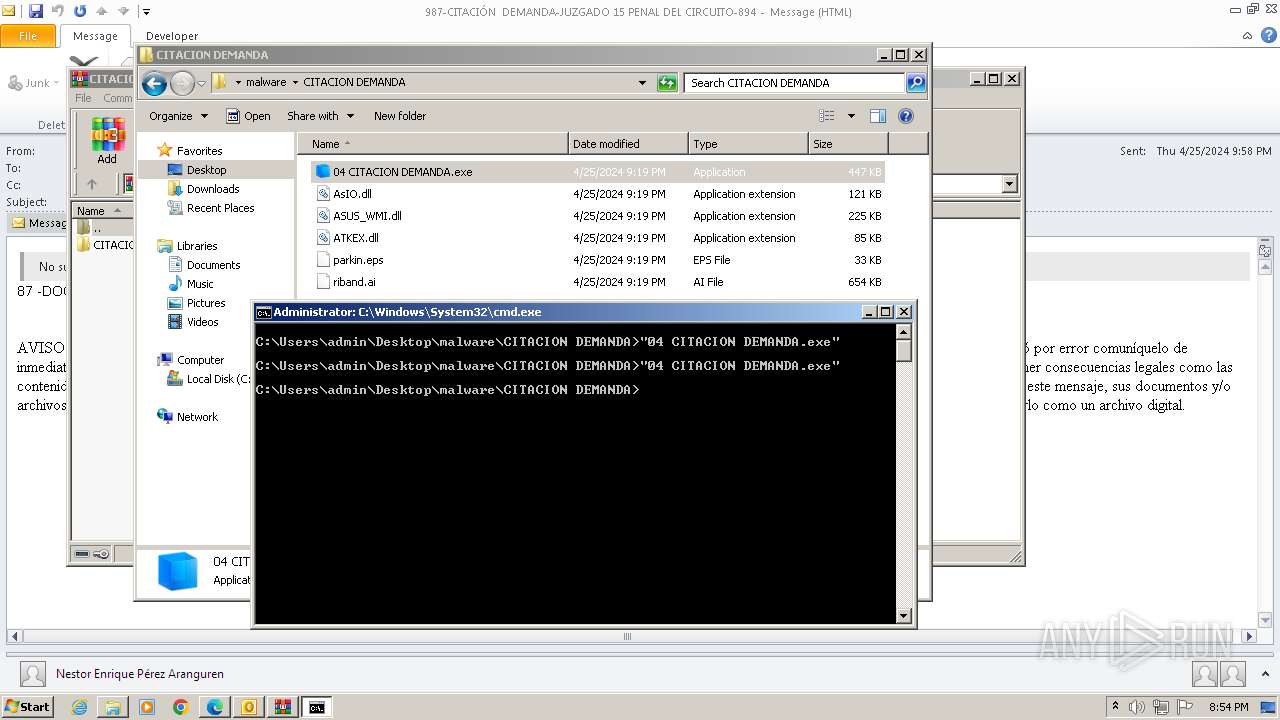Sort by the Size column header

click(848, 144)
